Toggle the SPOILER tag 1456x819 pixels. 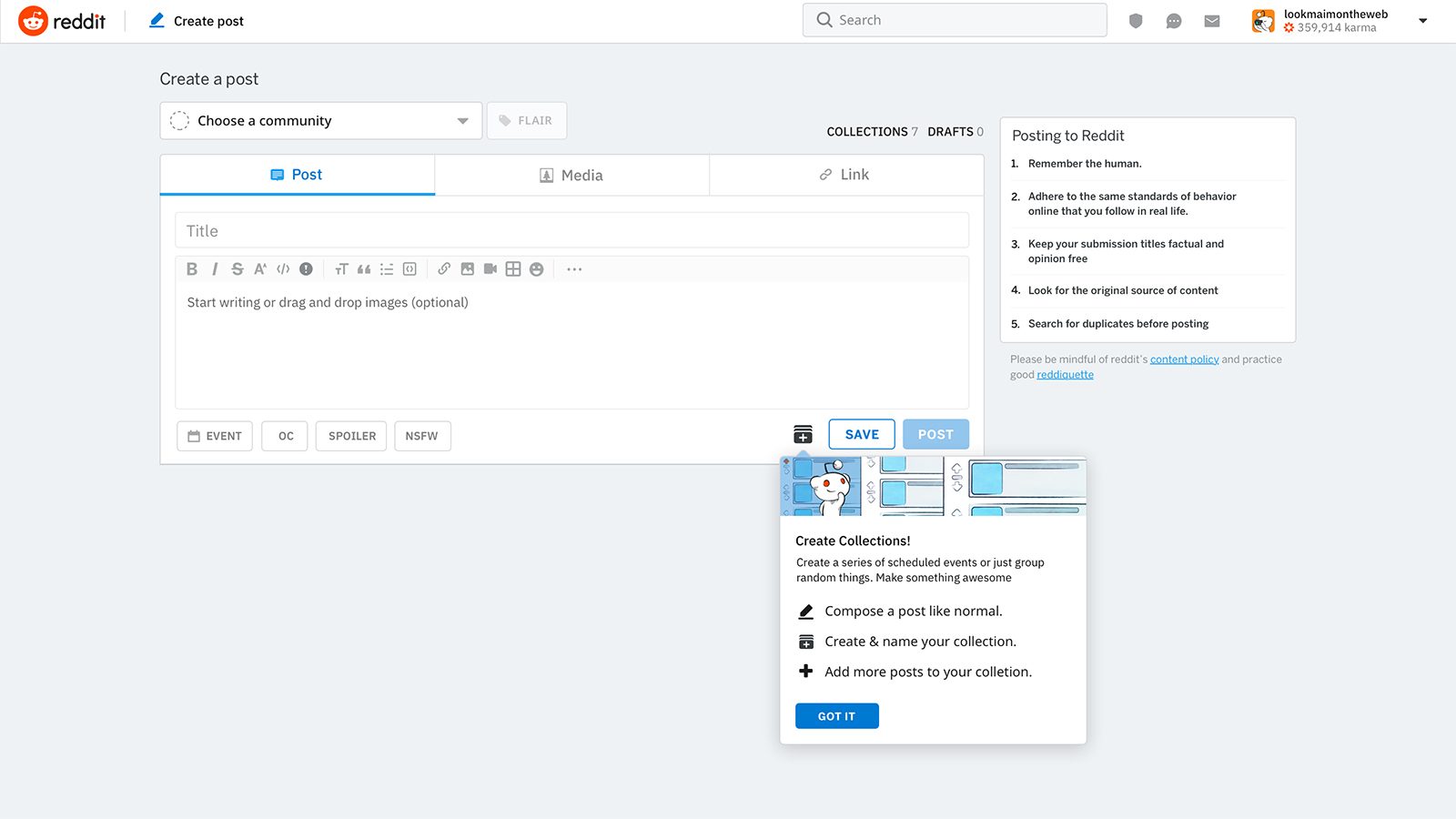[x=351, y=436]
